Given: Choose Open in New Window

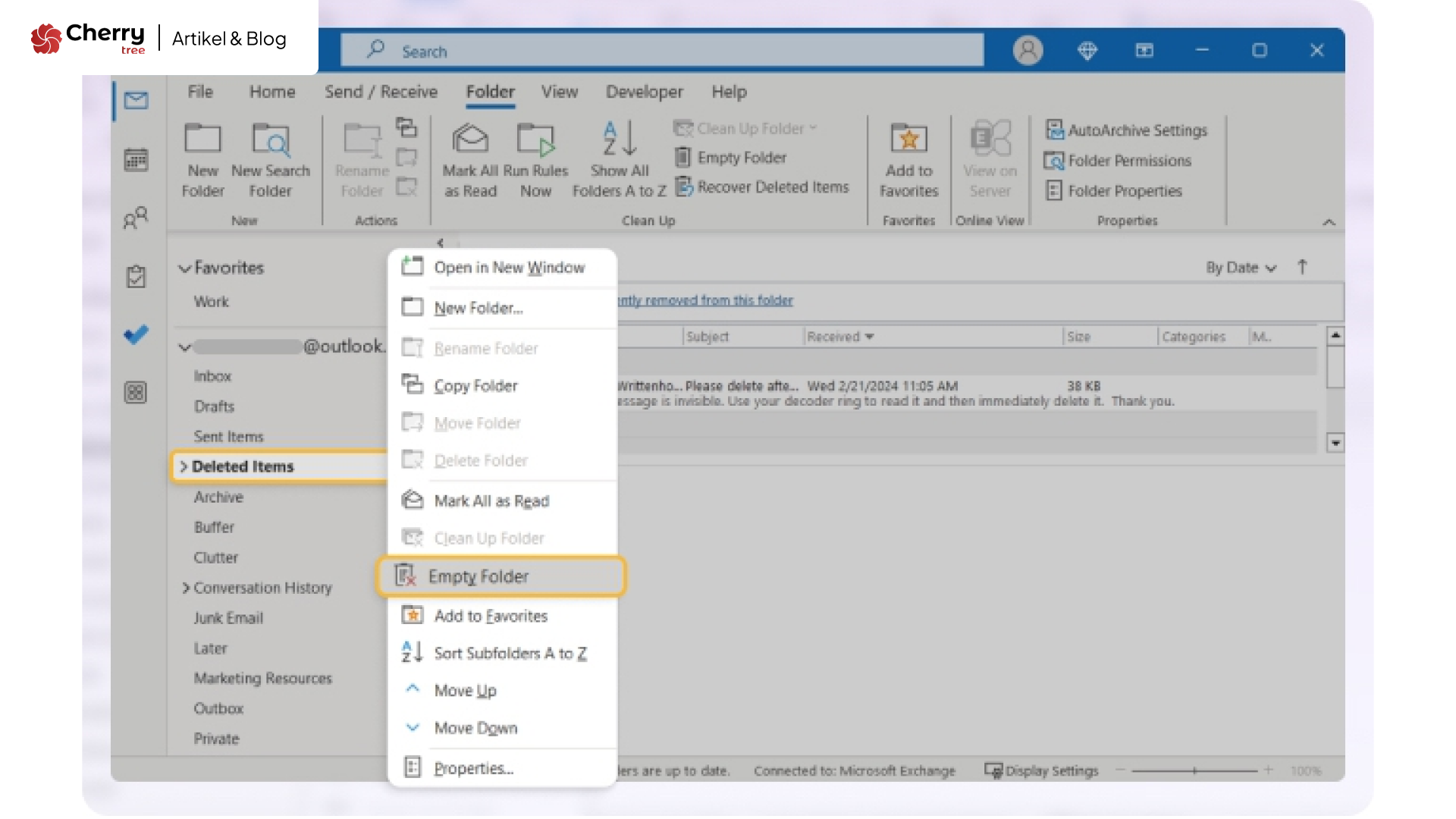Looking at the screenshot, I should pyautogui.click(x=502, y=268).
